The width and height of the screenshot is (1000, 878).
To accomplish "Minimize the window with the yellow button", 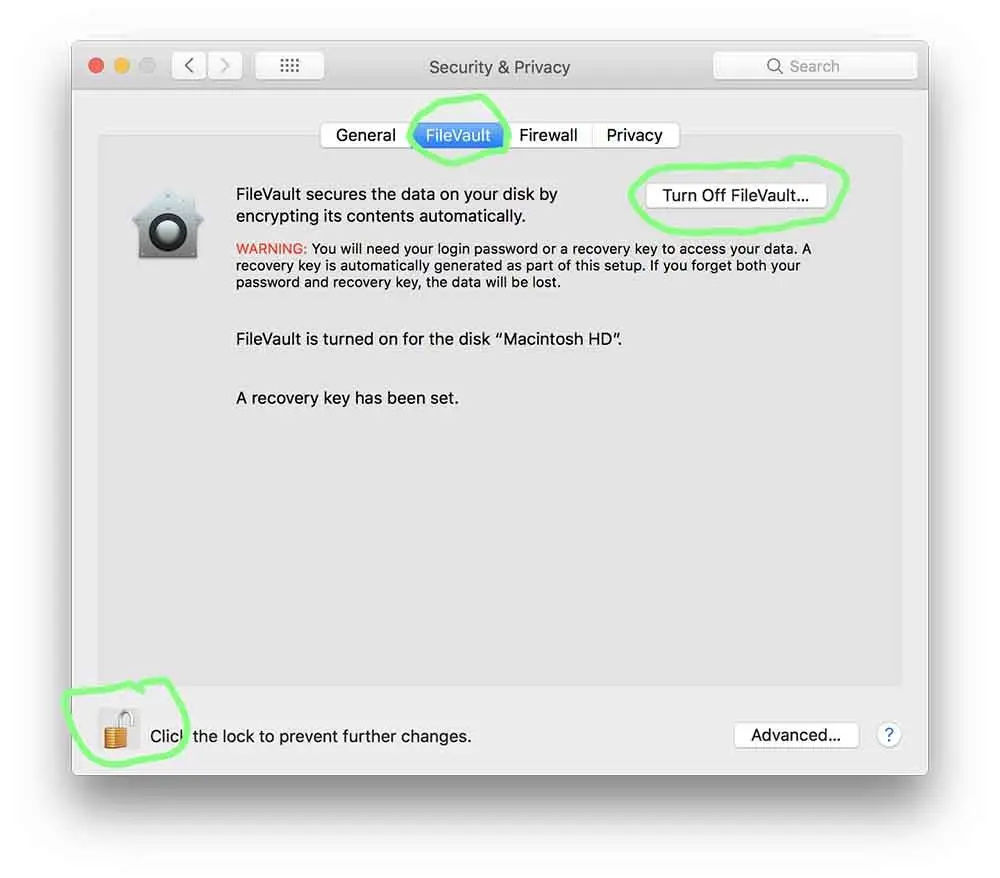I will coord(122,66).
